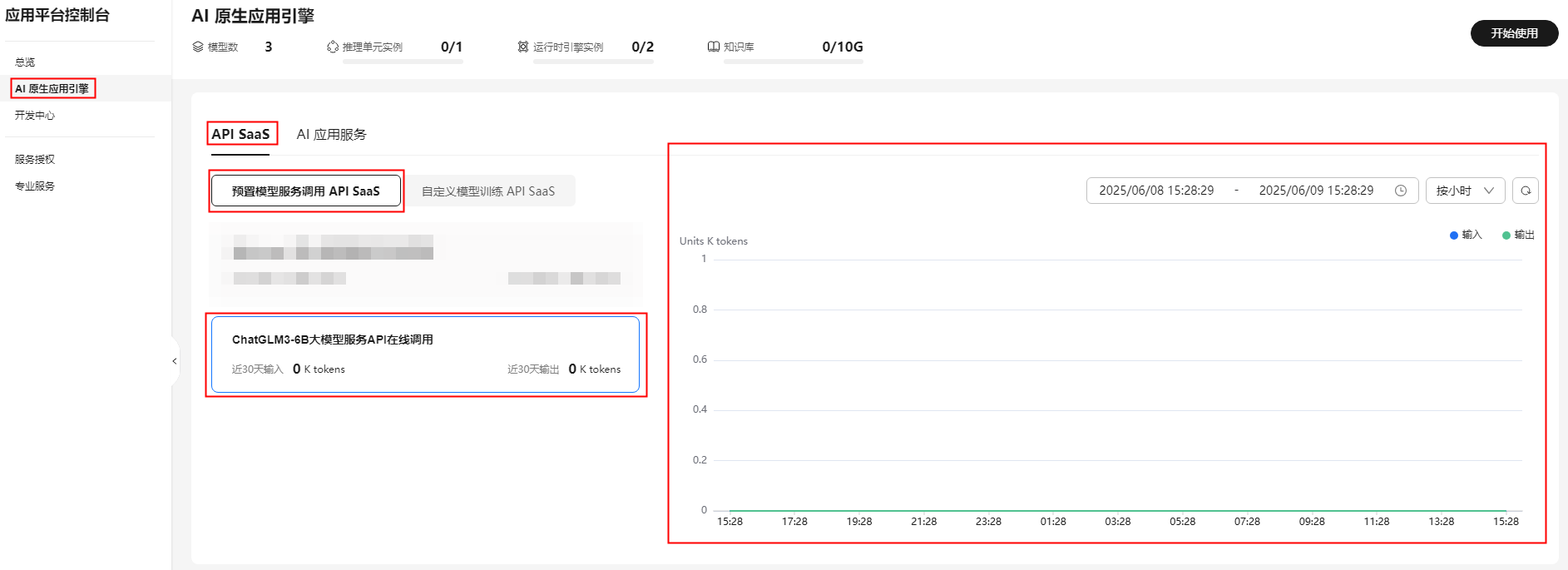This screenshot has height=570, width=1568.
Task: Select 预置模型服务调用 API SaaS option
Action: coord(305,191)
